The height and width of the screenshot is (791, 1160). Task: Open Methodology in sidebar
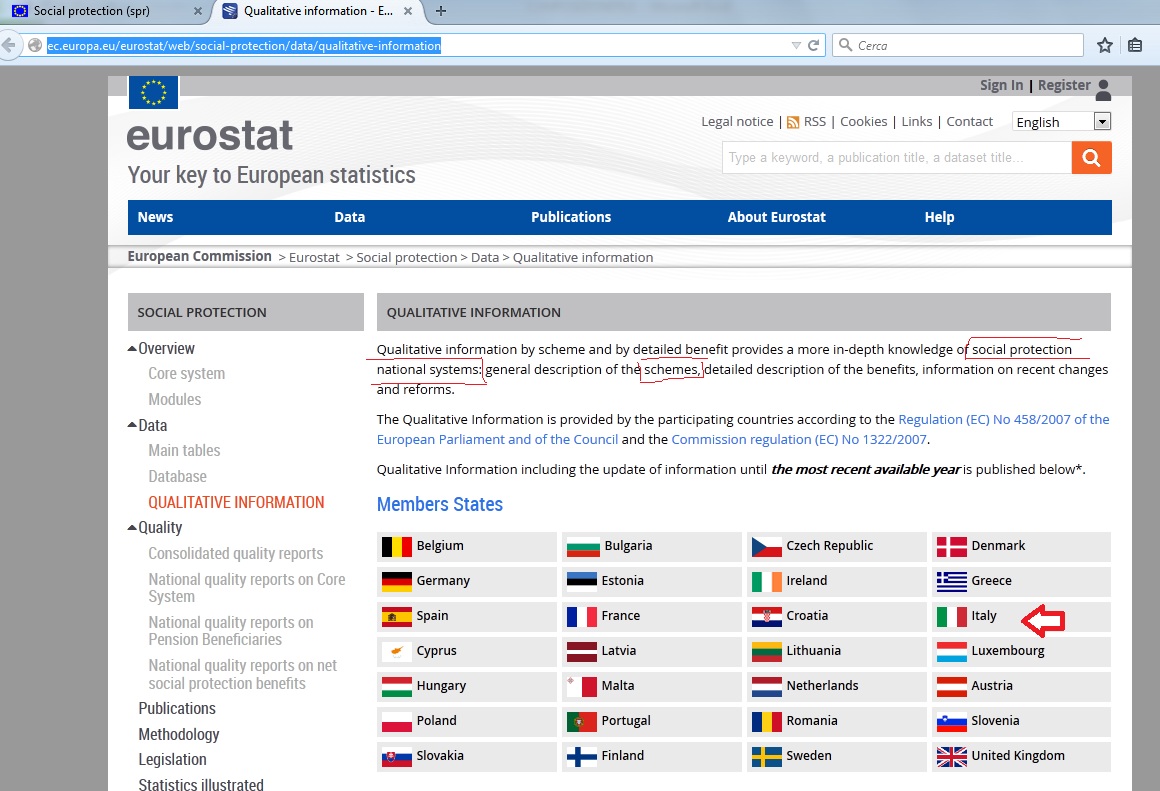point(179,735)
